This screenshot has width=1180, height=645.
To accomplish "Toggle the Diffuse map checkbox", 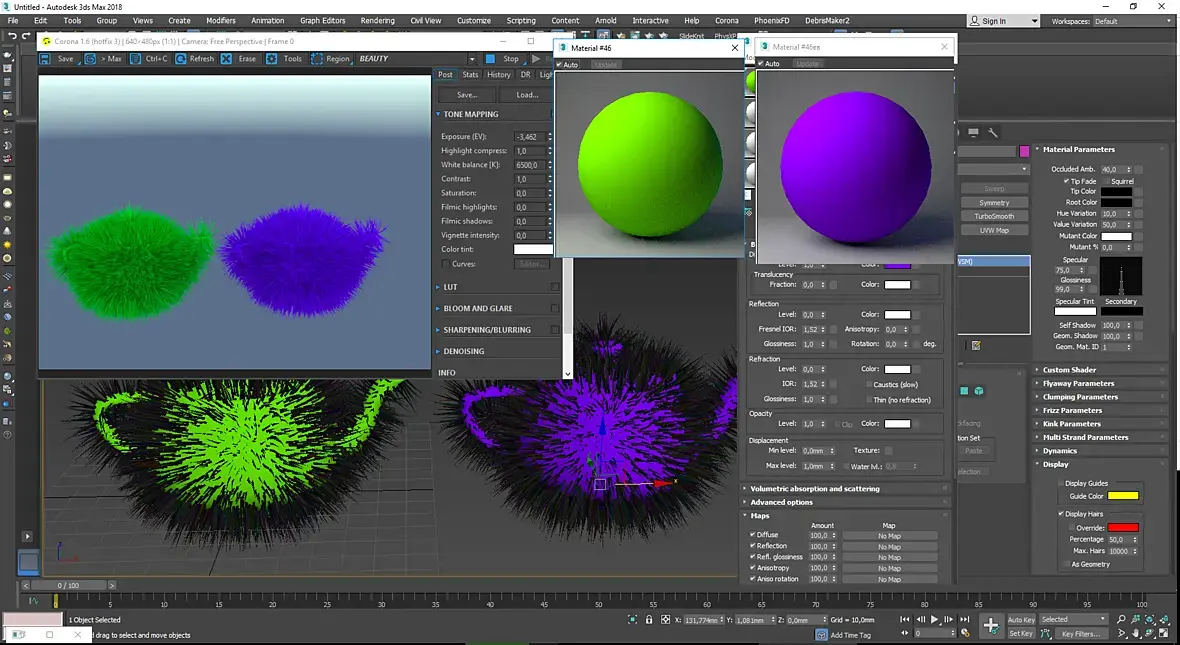I will coord(753,535).
